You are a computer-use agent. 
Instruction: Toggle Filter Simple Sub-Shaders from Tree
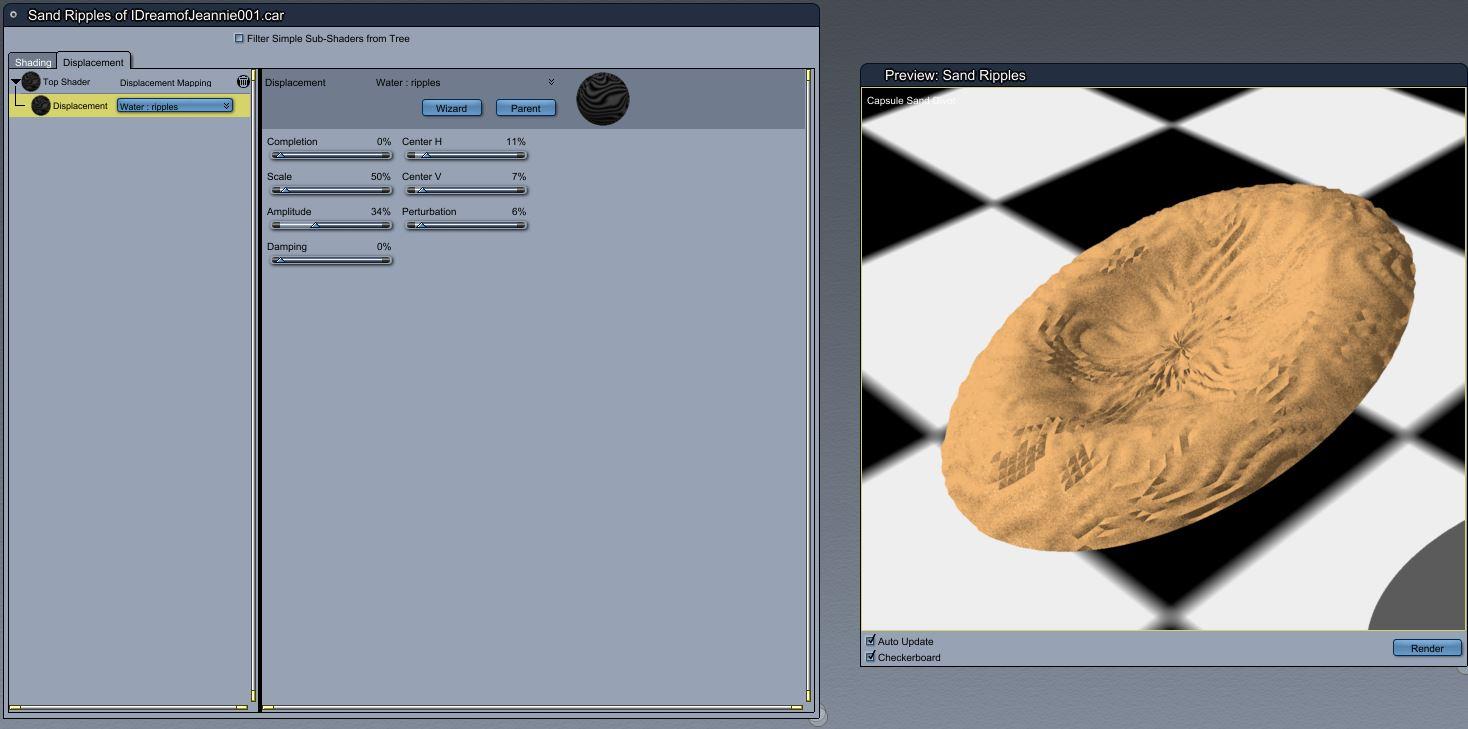tap(239, 38)
